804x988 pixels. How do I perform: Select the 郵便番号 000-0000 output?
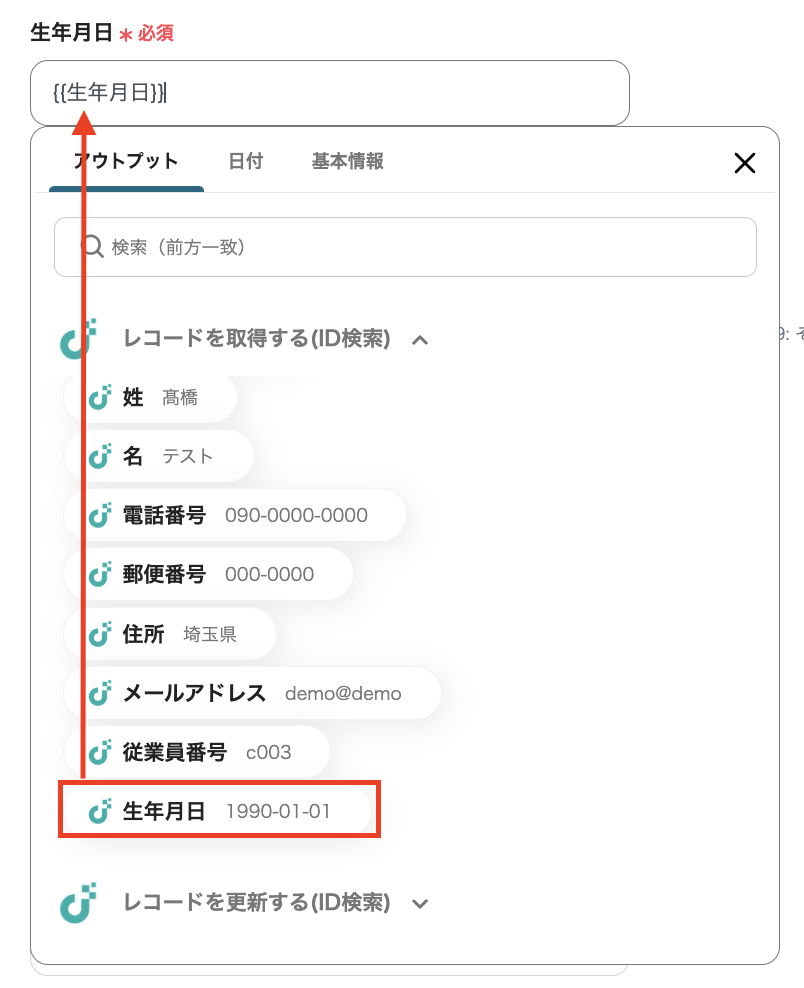click(x=210, y=575)
